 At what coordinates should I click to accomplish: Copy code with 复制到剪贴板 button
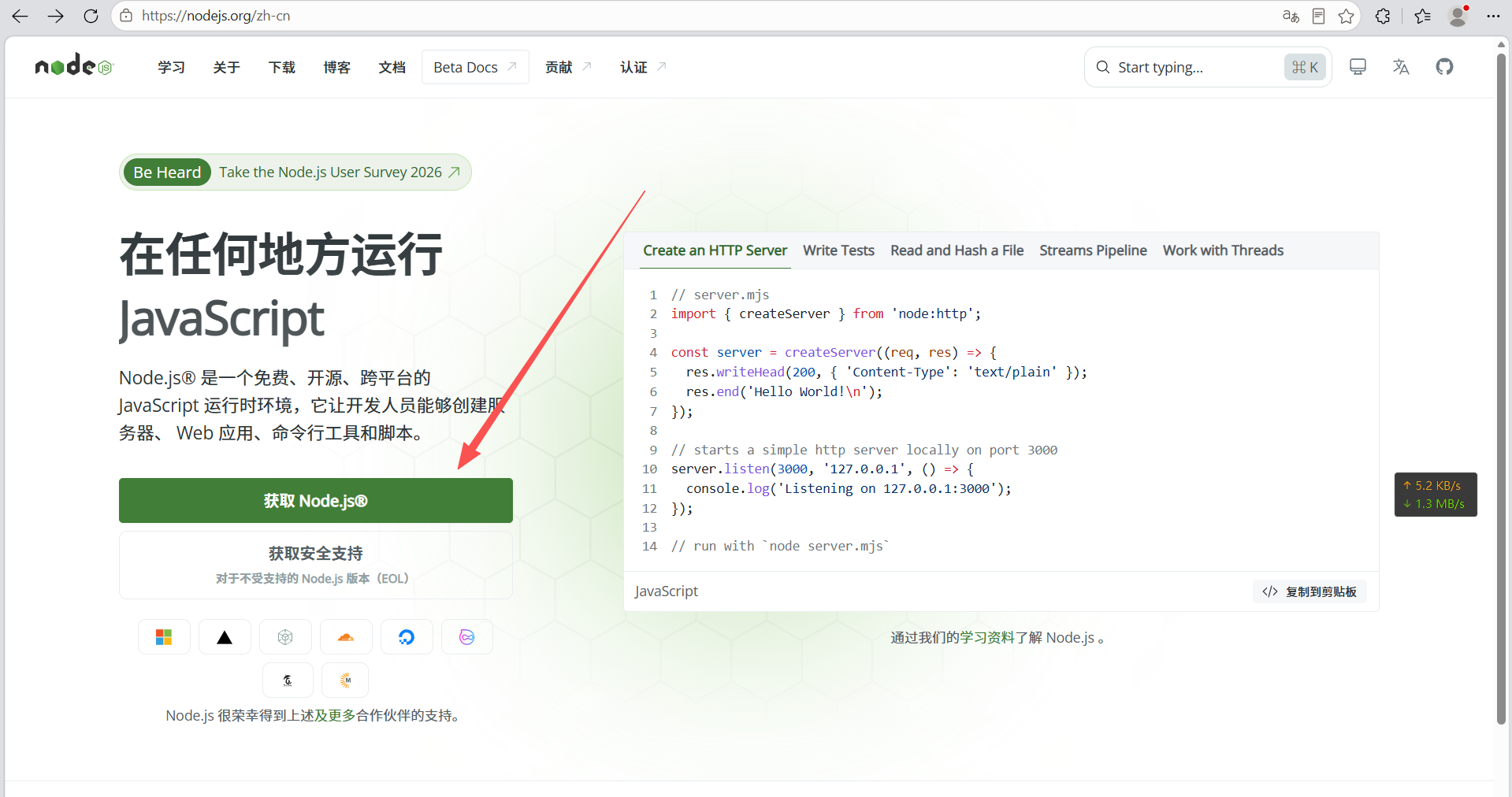click(1310, 591)
